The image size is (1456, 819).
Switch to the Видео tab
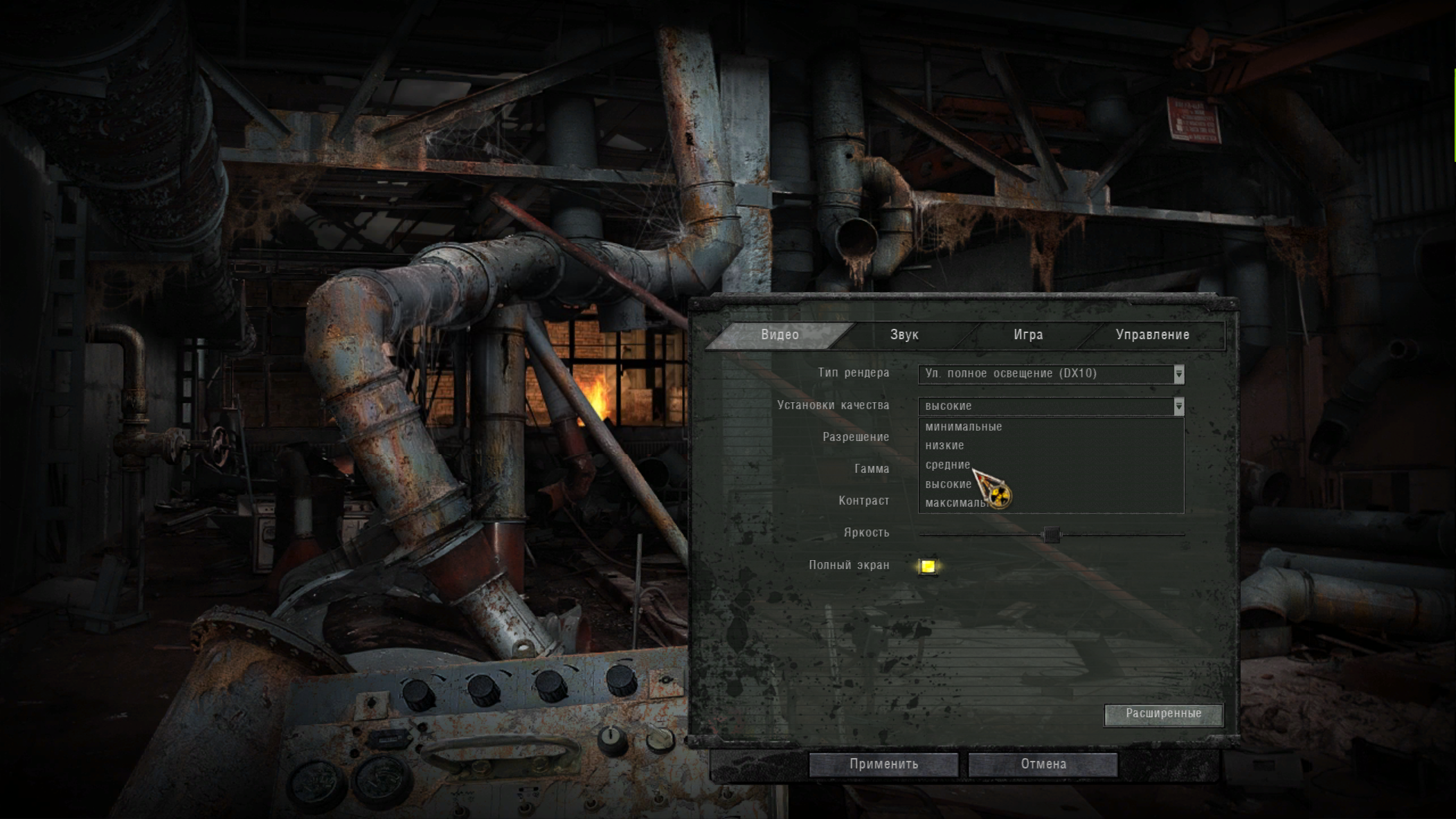[780, 334]
